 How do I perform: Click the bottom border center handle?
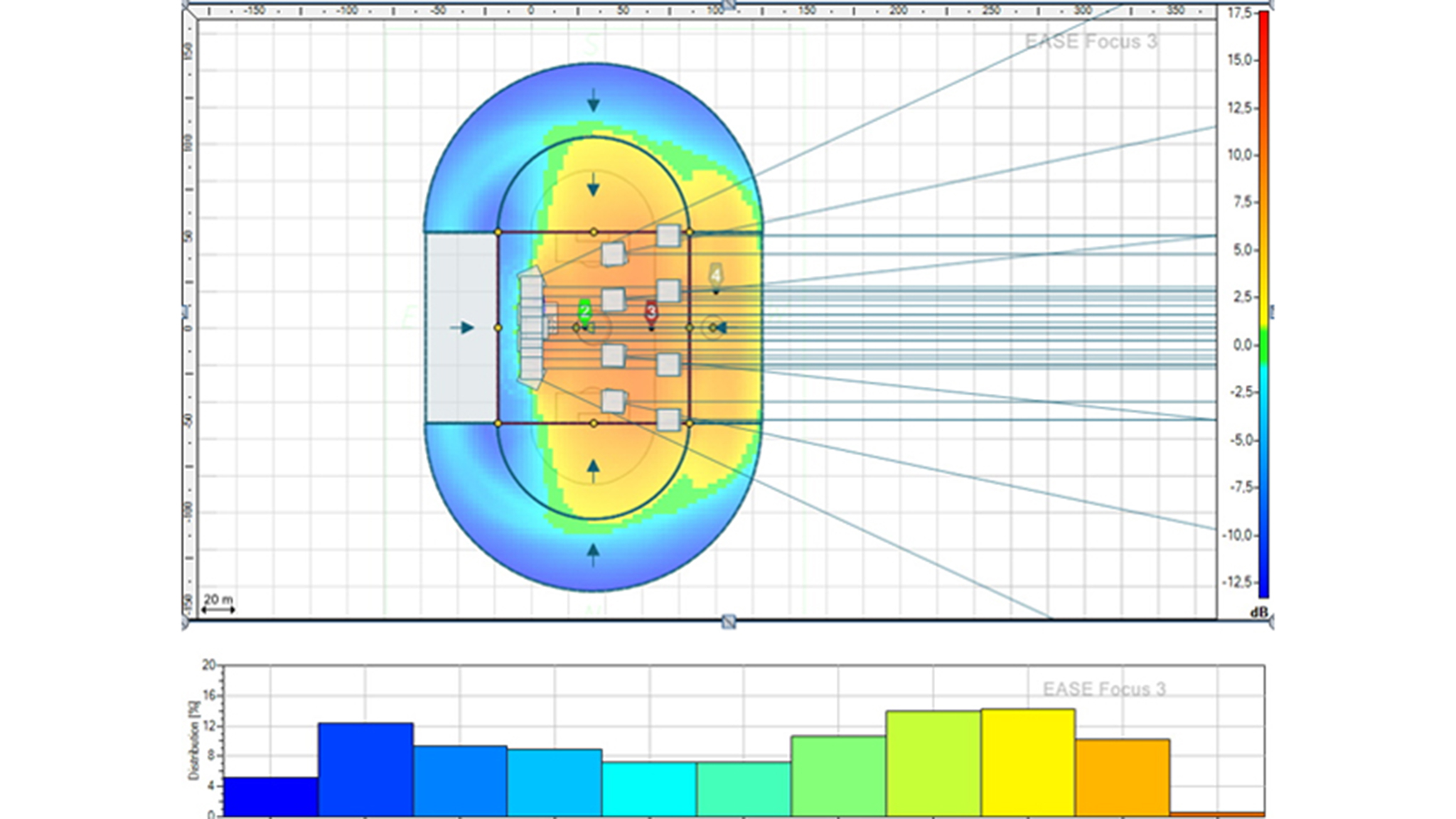729,622
